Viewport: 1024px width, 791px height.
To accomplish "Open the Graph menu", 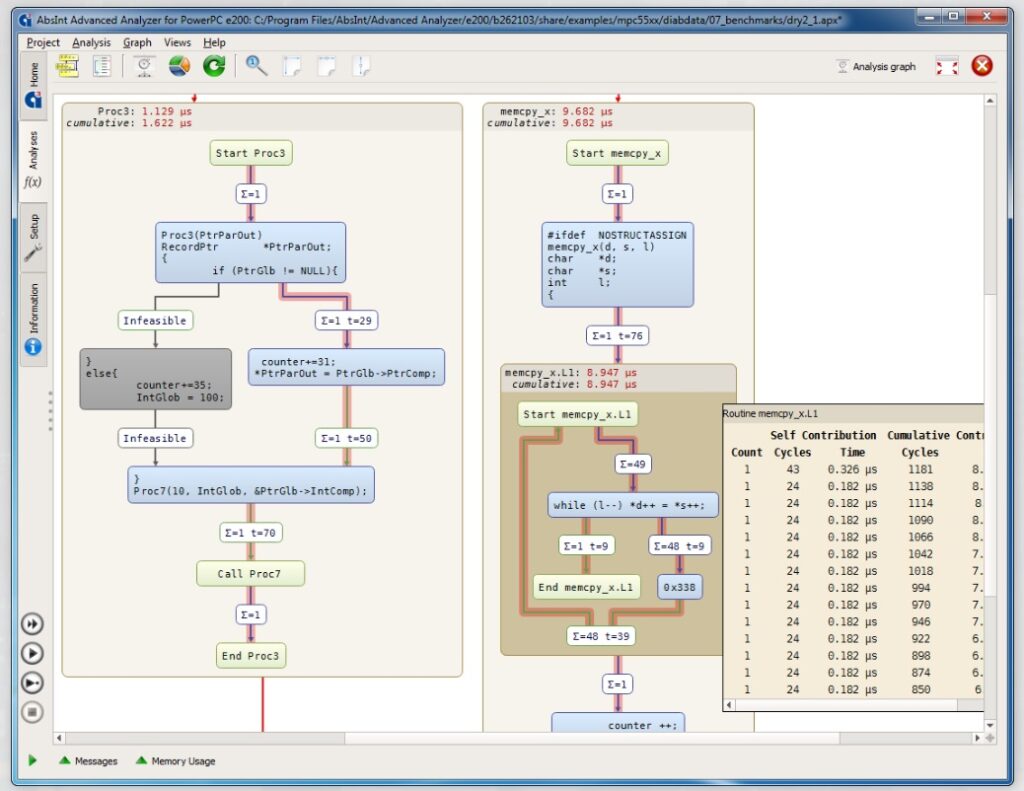I will 137,42.
